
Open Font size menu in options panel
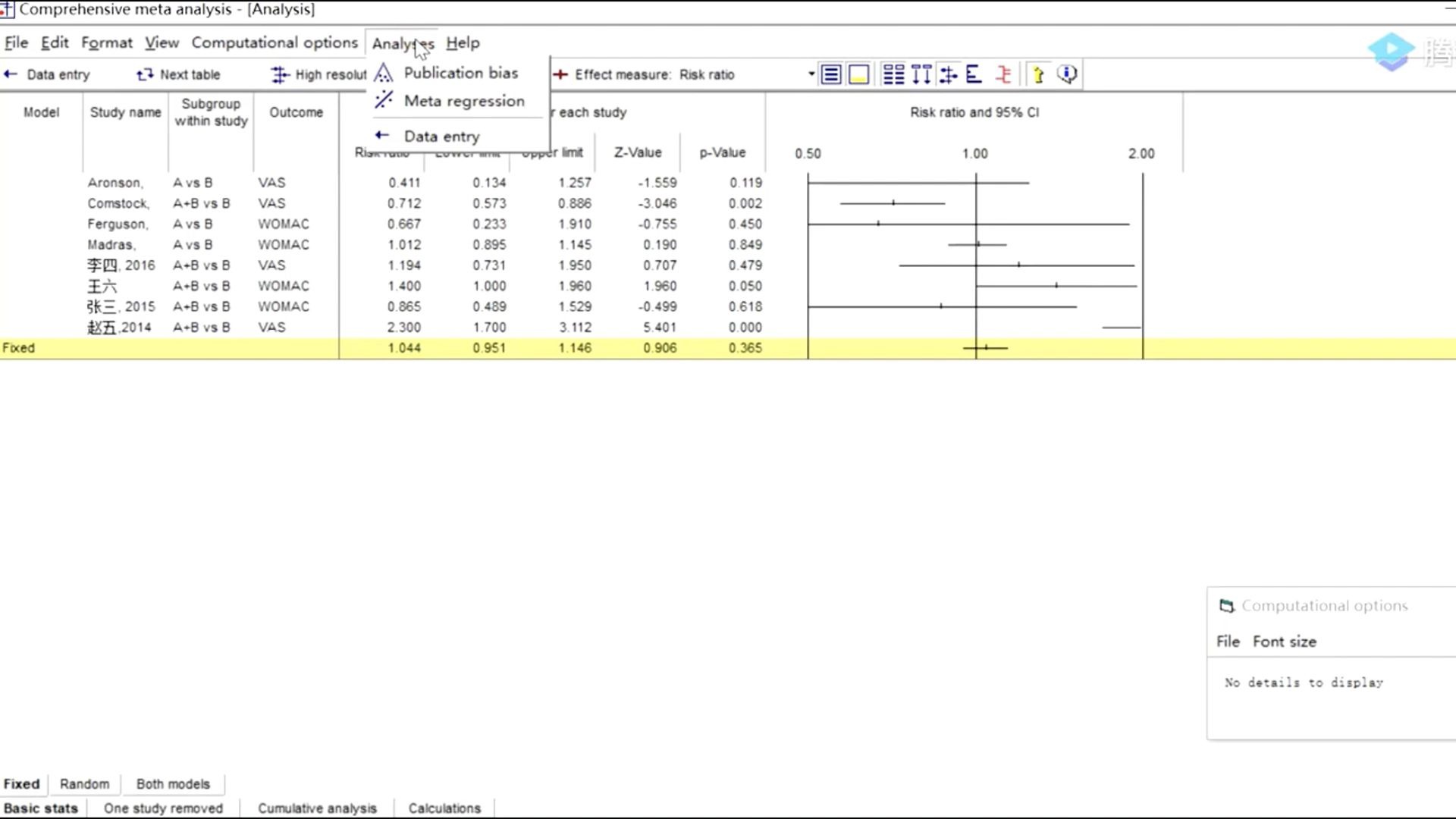click(x=1284, y=642)
